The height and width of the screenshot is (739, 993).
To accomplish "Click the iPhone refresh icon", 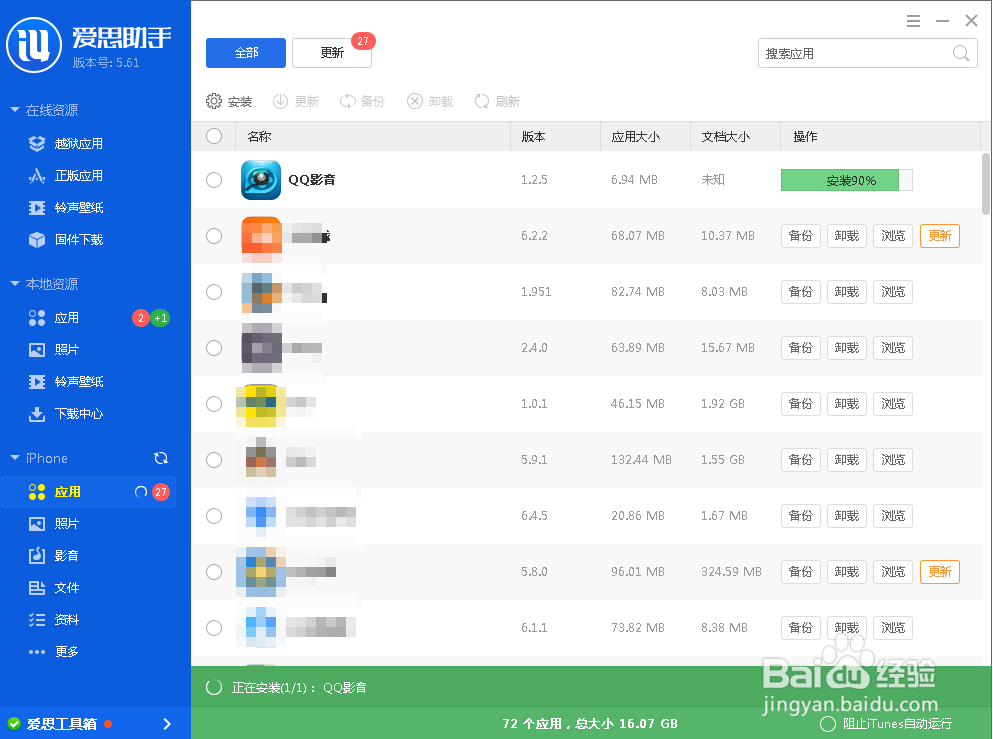I will tap(161, 458).
